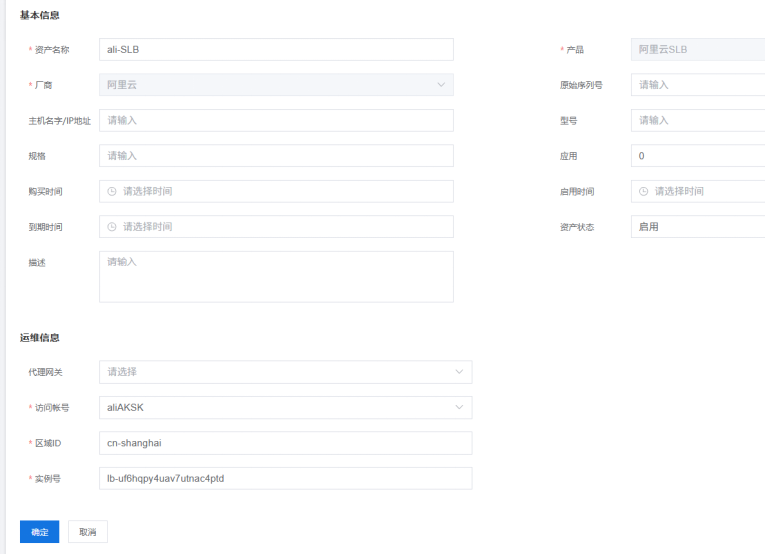Click the 访问帐号 label

(52, 408)
